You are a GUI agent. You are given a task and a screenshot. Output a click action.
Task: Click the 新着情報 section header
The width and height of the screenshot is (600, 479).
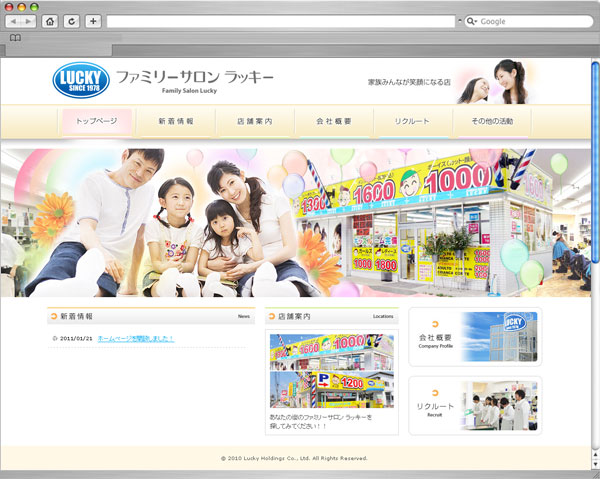point(151,316)
